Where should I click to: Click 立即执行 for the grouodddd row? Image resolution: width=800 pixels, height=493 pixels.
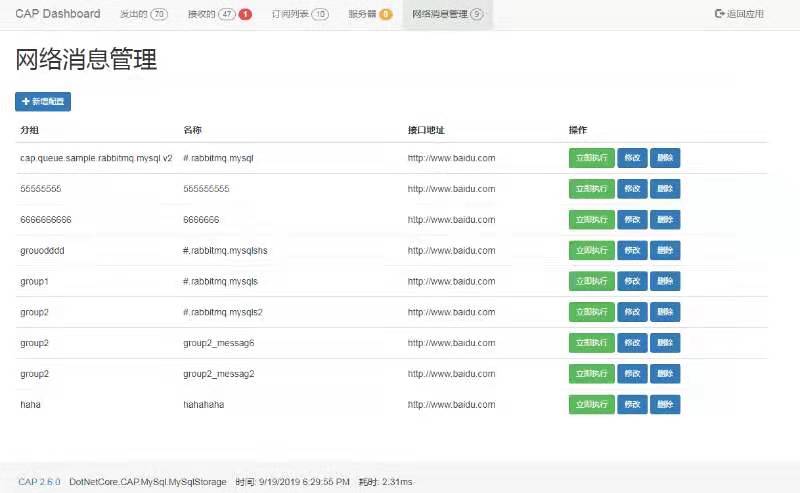click(591, 251)
